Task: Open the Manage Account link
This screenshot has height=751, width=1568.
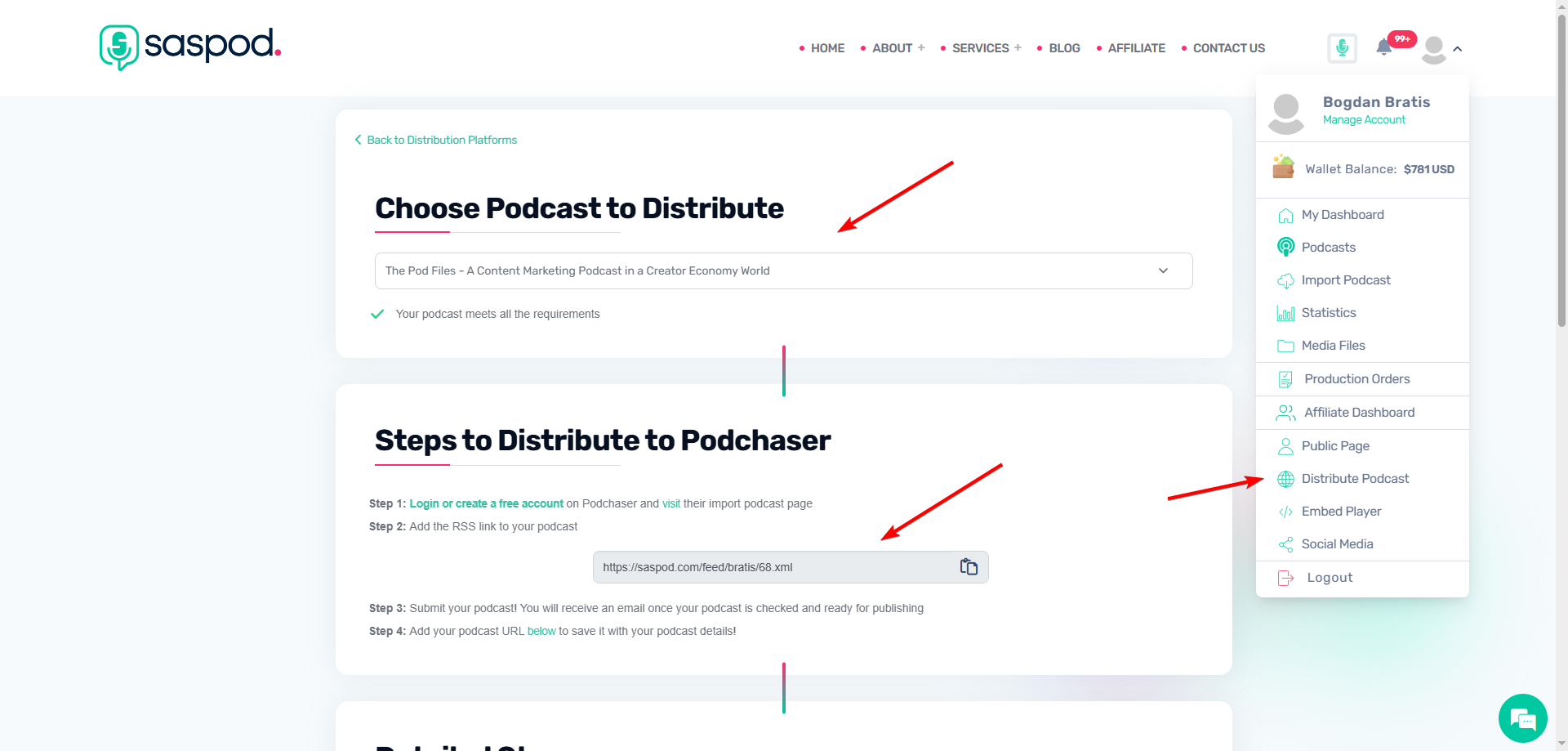Action: tap(1364, 120)
